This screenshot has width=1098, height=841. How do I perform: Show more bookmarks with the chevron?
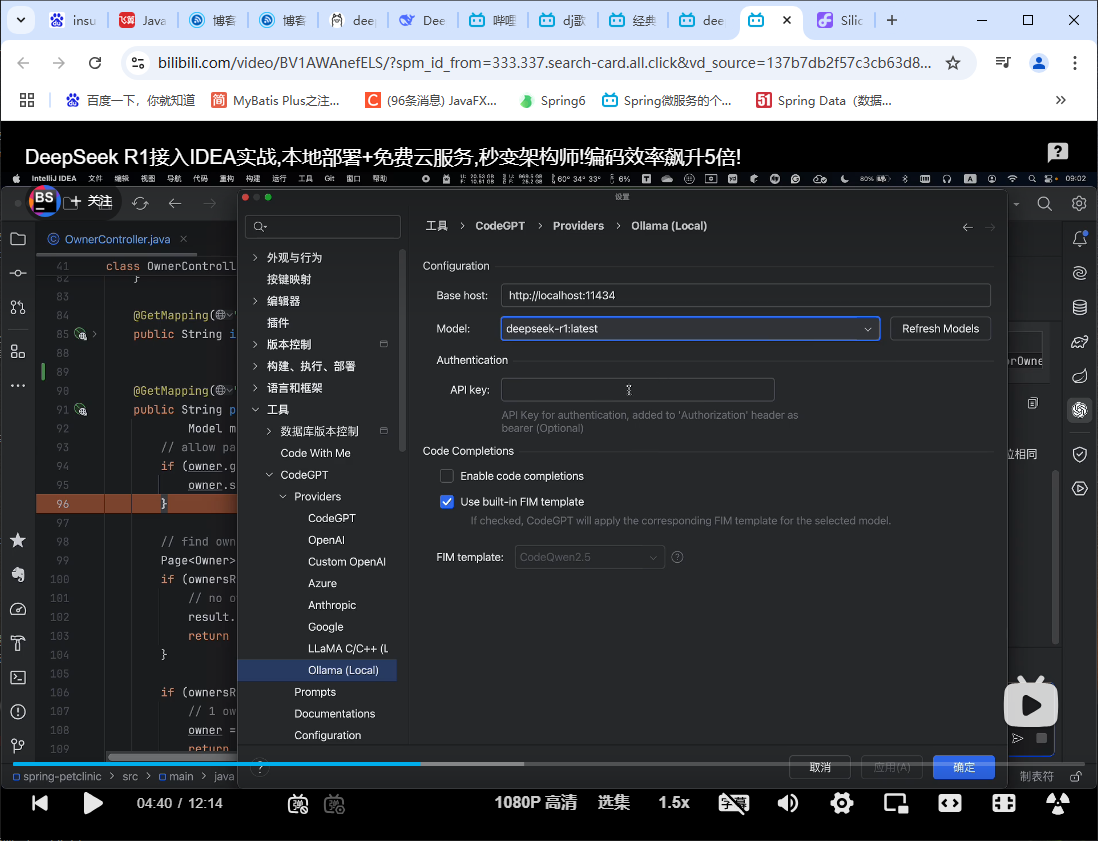1061,100
